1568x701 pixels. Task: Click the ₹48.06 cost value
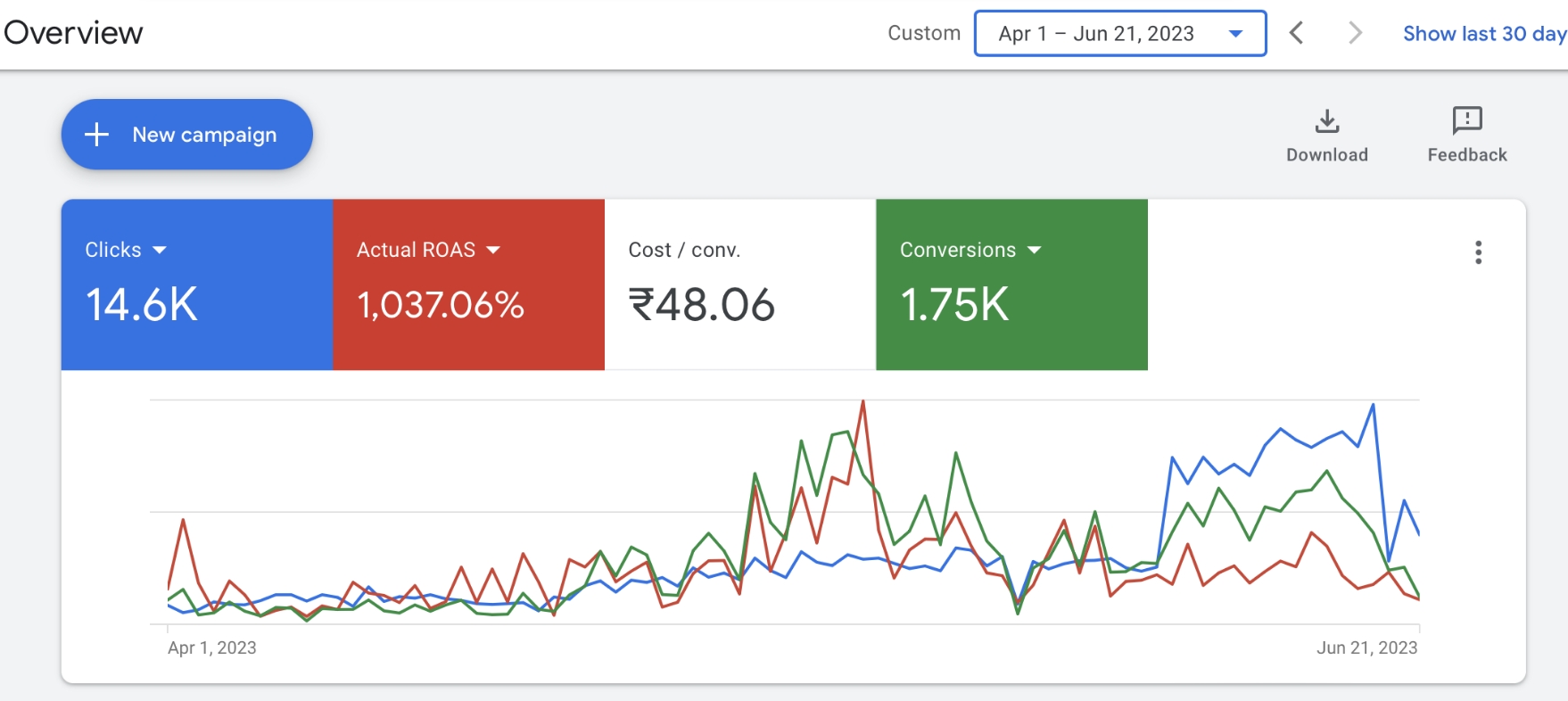click(x=702, y=305)
